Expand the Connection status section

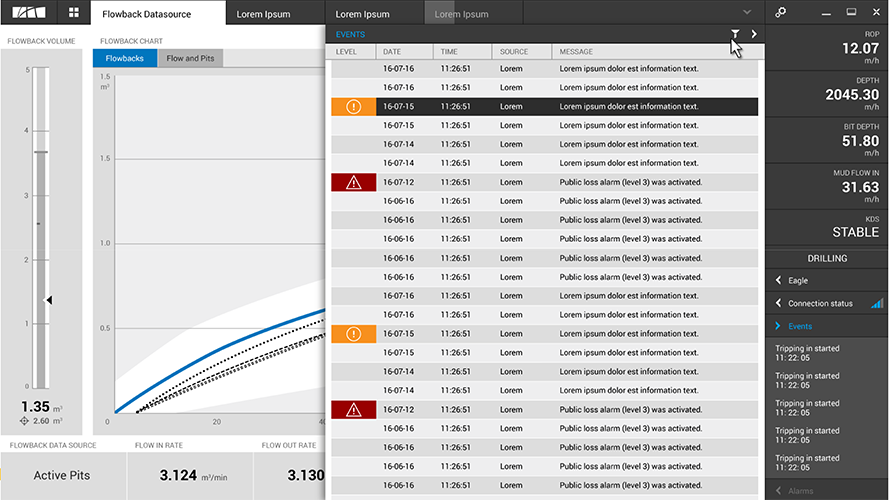pyautogui.click(x=779, y=303)
